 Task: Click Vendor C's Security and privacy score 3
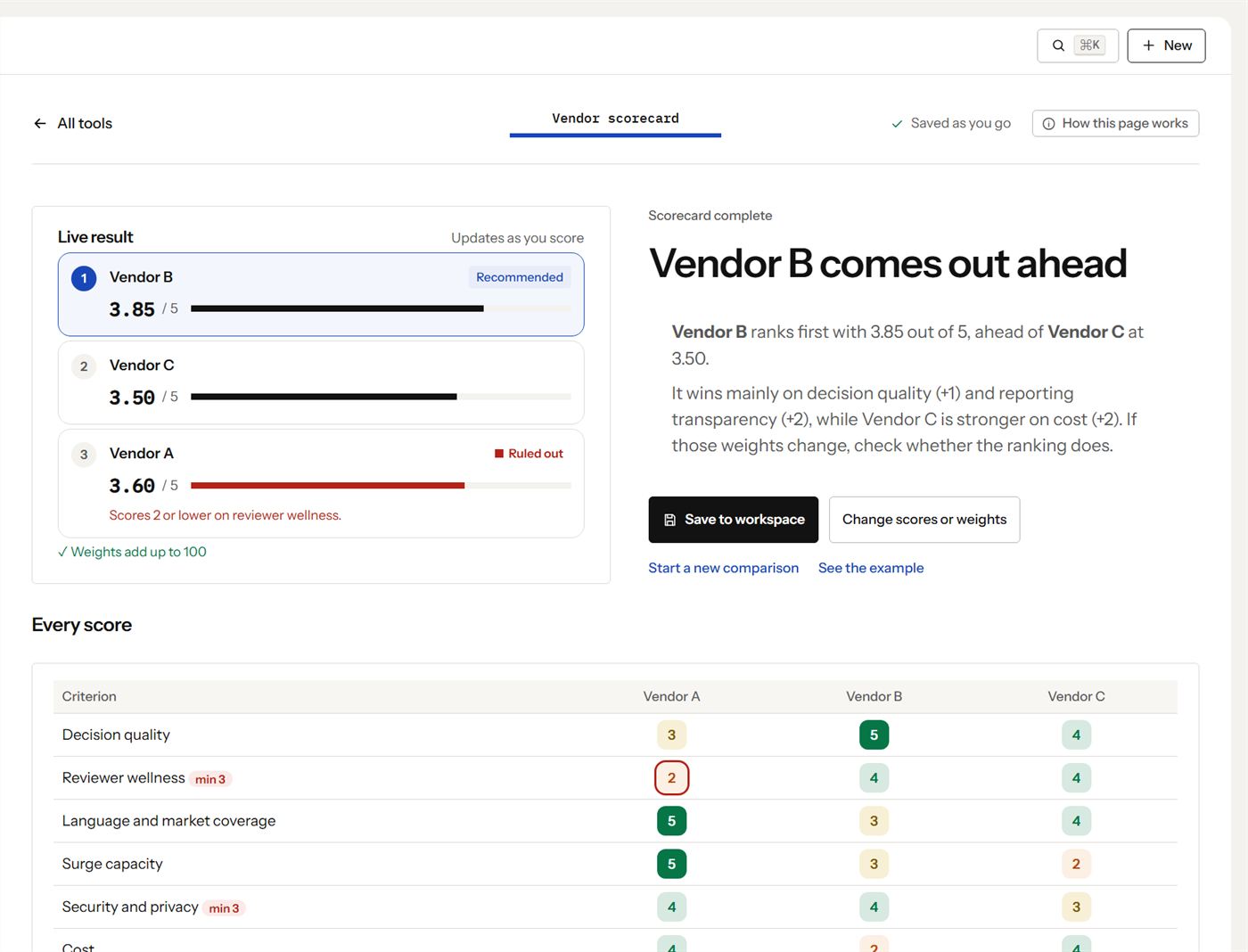click(x=1076, y=907)
